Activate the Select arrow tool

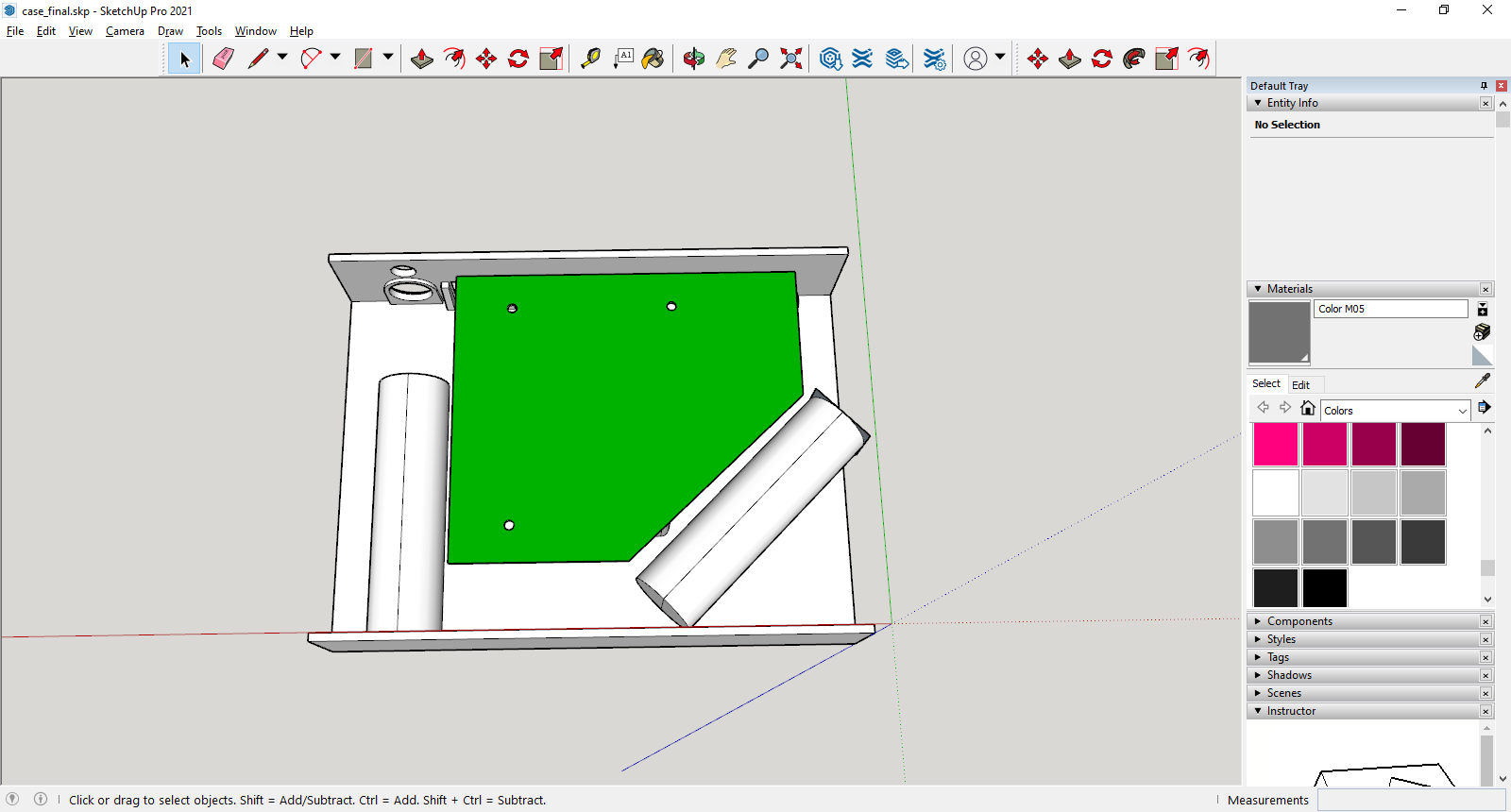click(x=184, y=59)
